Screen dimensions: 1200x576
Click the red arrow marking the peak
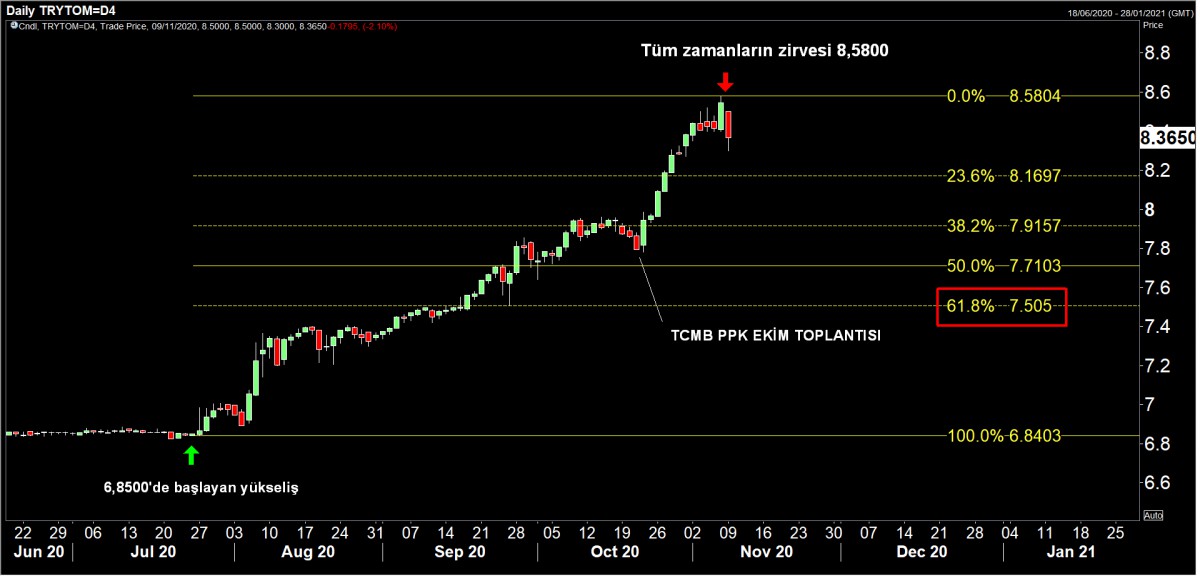tap(726, 81)
